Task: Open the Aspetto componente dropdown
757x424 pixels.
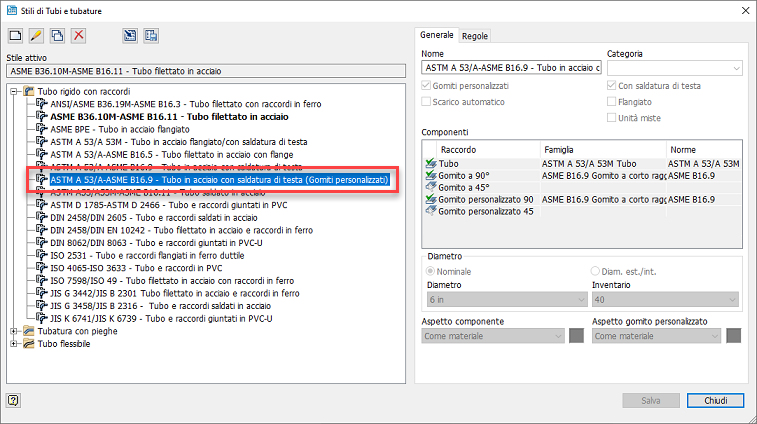Action: pyautogui.click(x=492, y=336)
